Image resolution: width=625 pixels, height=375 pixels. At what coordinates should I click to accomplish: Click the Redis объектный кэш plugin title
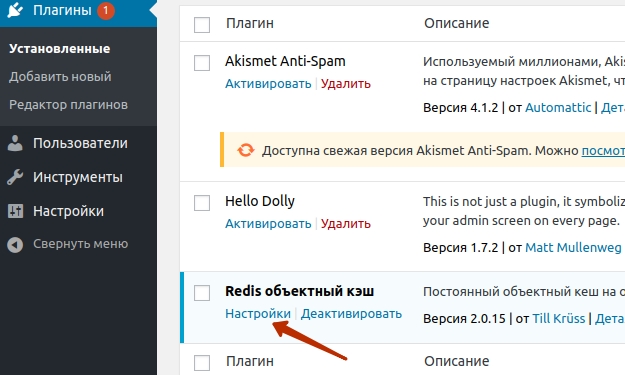(x=299, y=291)
